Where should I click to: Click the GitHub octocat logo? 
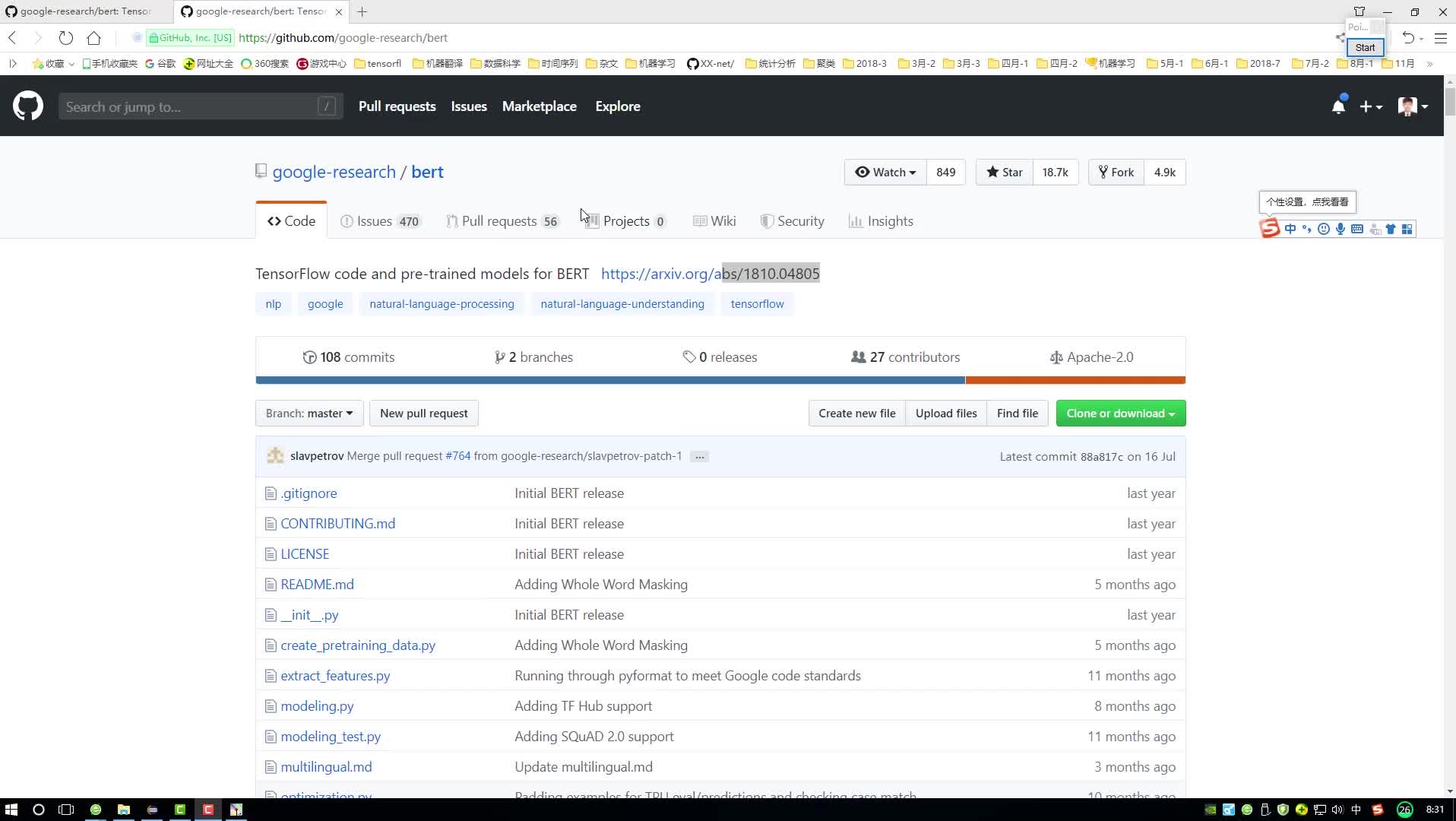coord(28,106)
